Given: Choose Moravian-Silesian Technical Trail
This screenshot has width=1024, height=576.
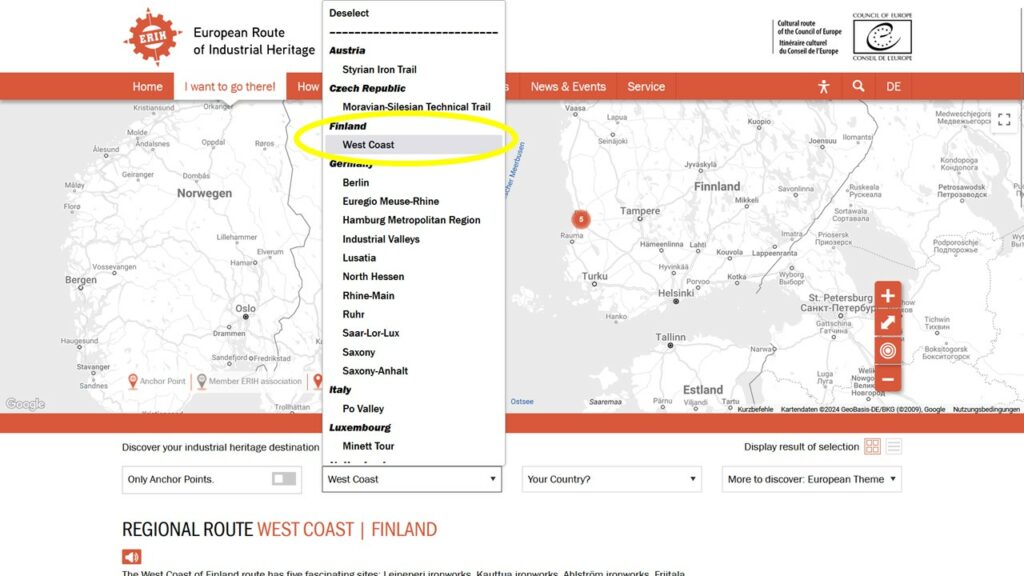Looking at the screenshot, I should click(x=416, y=107).
